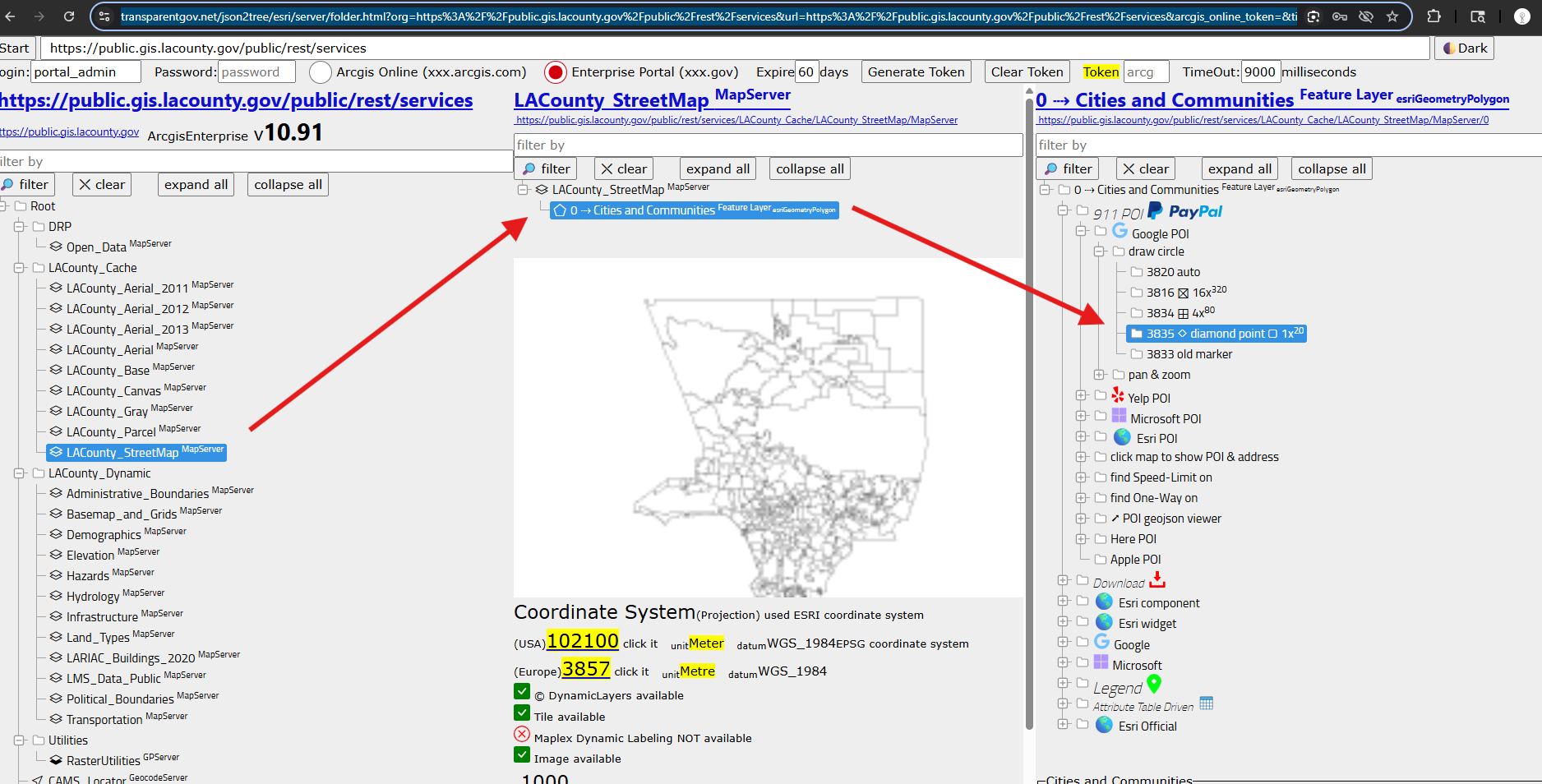Click the layers icon of LACounty_Parcel

click(x=56, y=431)
